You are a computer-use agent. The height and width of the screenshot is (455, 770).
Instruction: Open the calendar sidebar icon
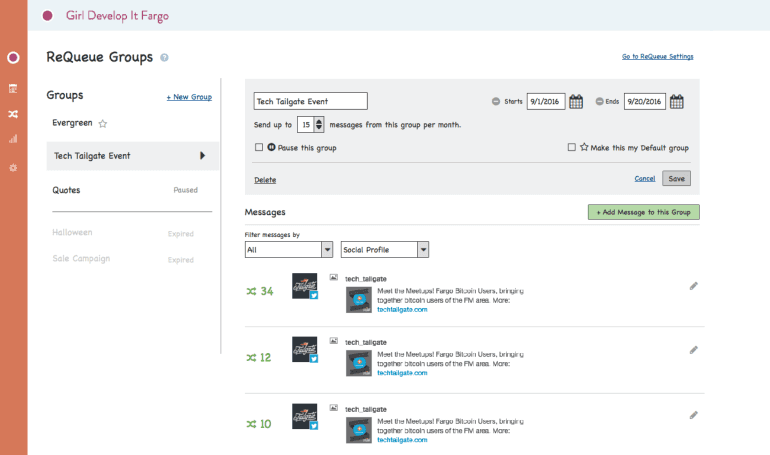click(13, 88)
